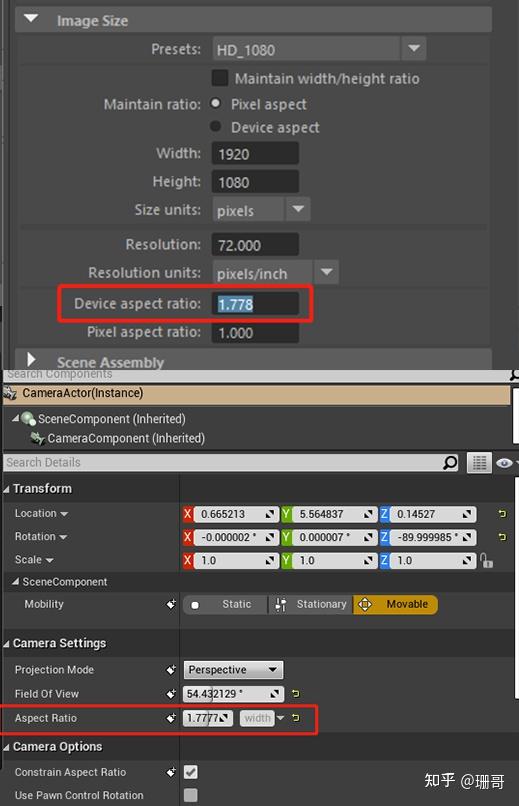Viewport: 519px width, 806px height.
Task: Select CameraComponent (Inherited) in the tree
Action: 125,438
